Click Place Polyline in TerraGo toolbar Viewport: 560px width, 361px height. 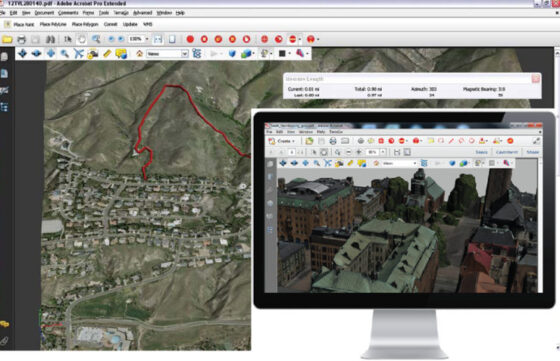click(53, 24)
